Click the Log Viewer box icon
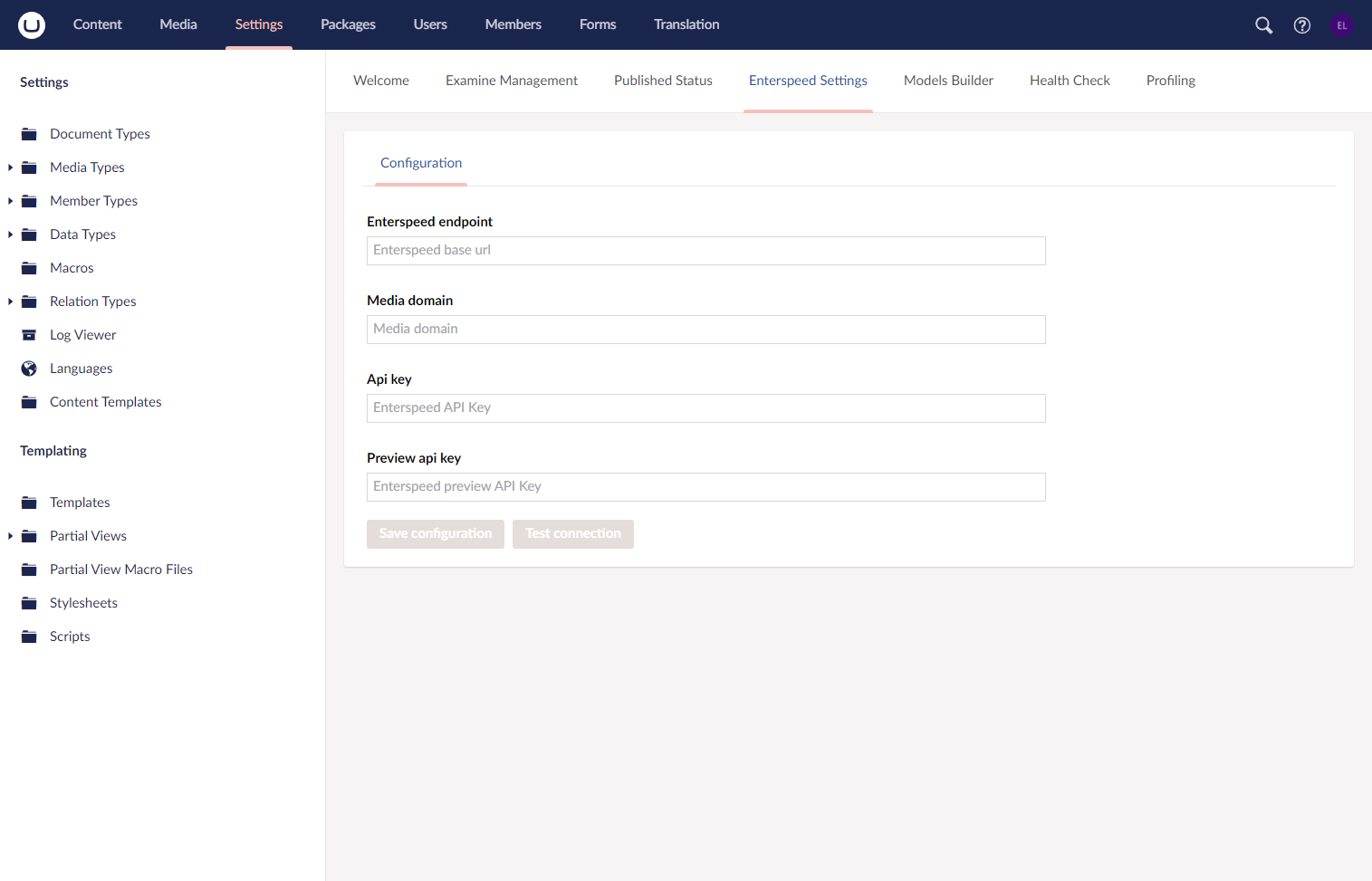 pos(29,335)
